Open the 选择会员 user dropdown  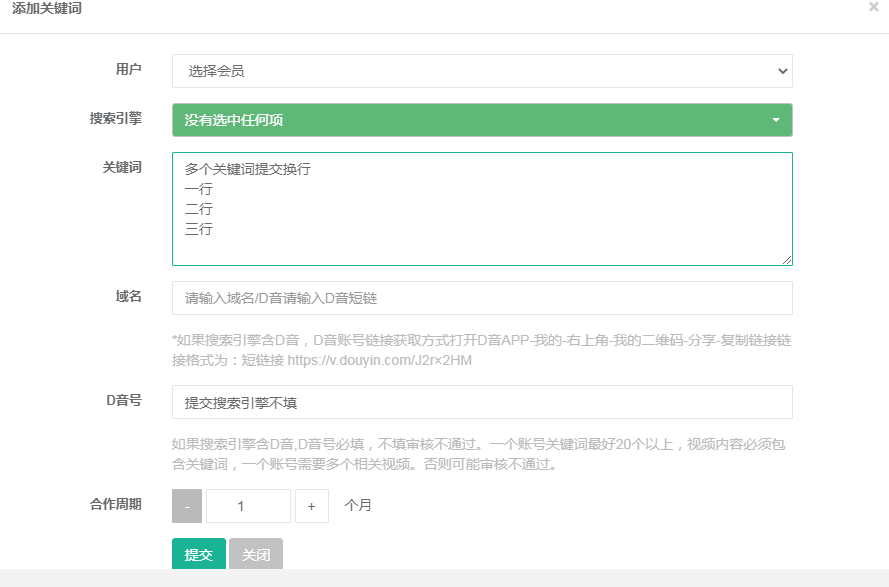click(x=482, y=71)
